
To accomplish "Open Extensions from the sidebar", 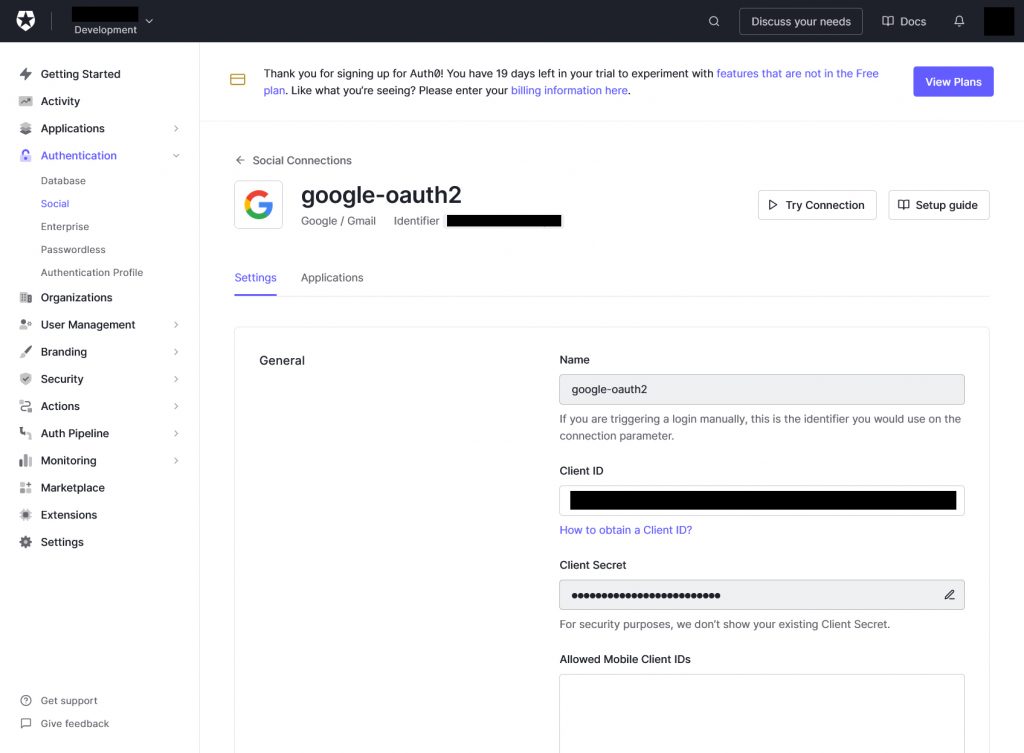I will (x=69, y=515).
